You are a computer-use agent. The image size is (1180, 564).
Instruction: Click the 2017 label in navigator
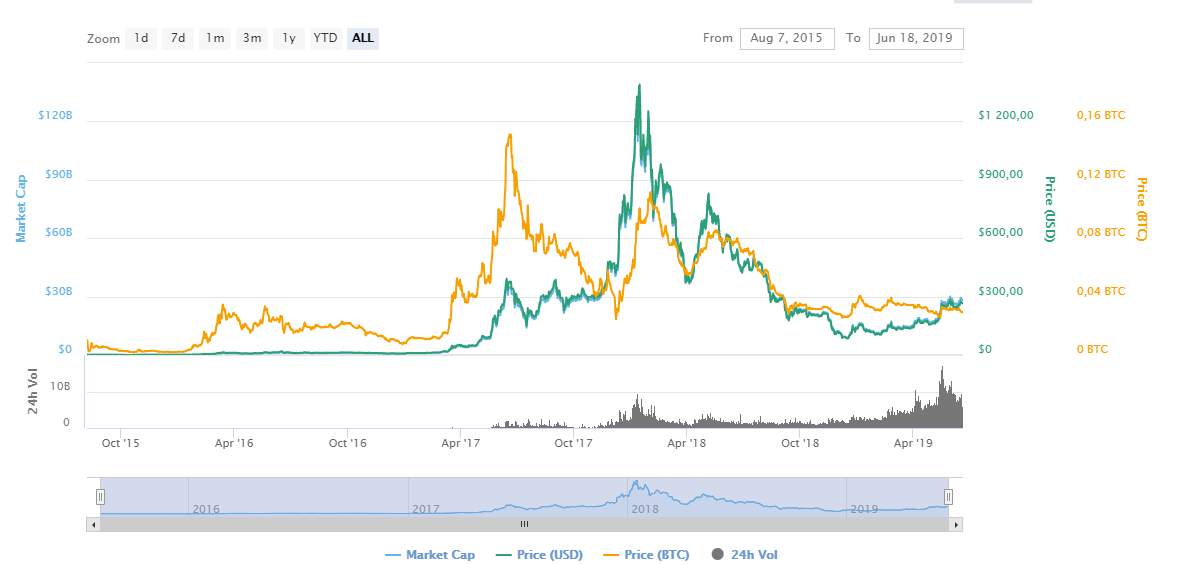pos(425,509)
